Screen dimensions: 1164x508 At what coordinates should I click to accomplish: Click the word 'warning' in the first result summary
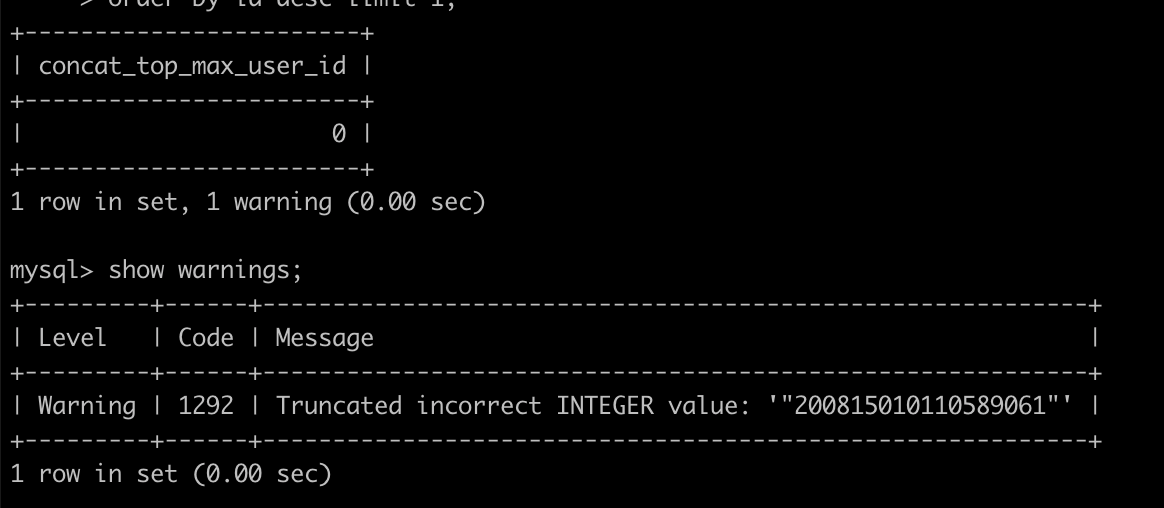(283, 203)
